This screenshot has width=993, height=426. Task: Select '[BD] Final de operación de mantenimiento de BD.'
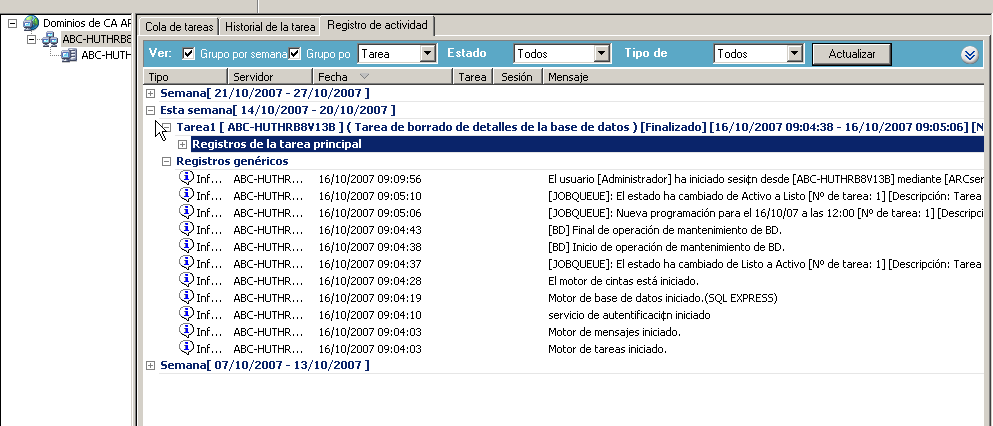[x=665, y=229]
